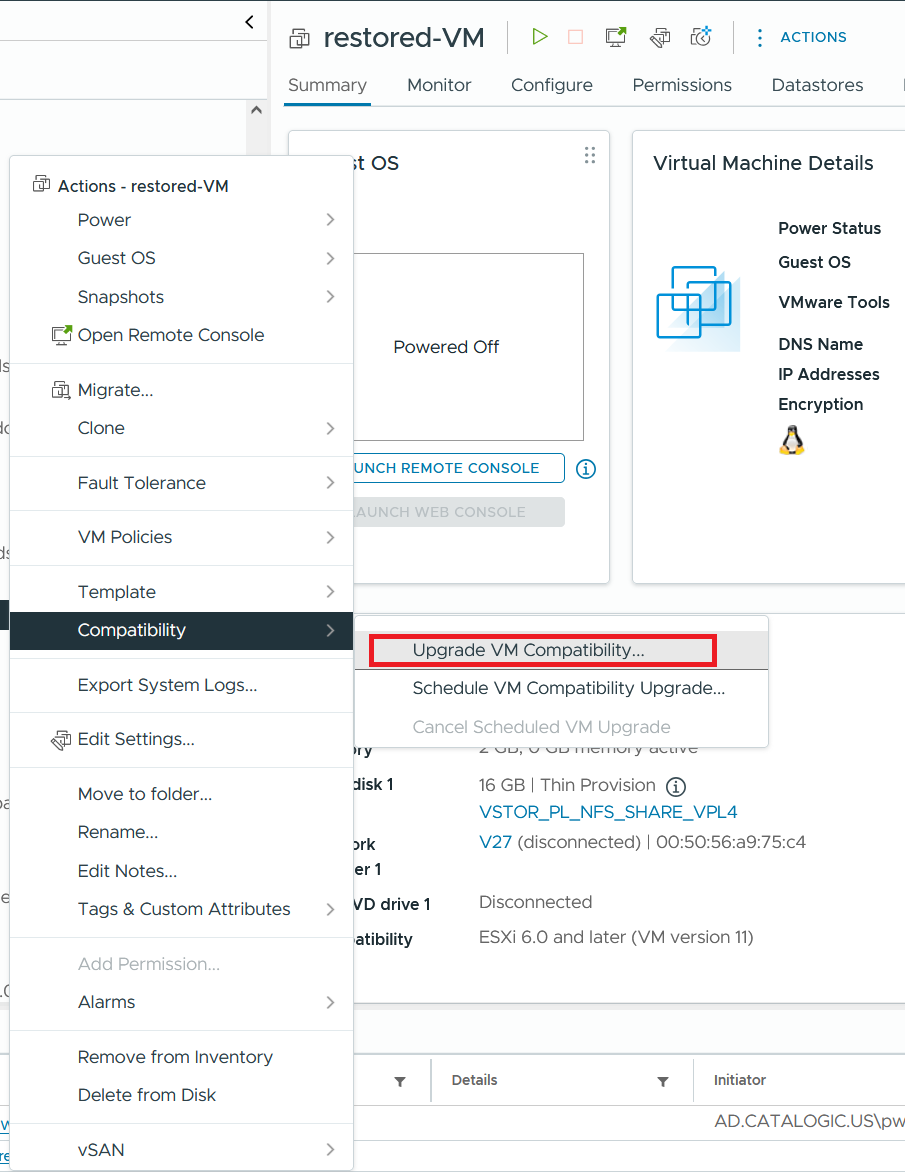Open VSTOR_PL_NFS_SHARE_VPL4 datastore link
The width and height of the screenshot is (905, 1172).
[608, 812]
